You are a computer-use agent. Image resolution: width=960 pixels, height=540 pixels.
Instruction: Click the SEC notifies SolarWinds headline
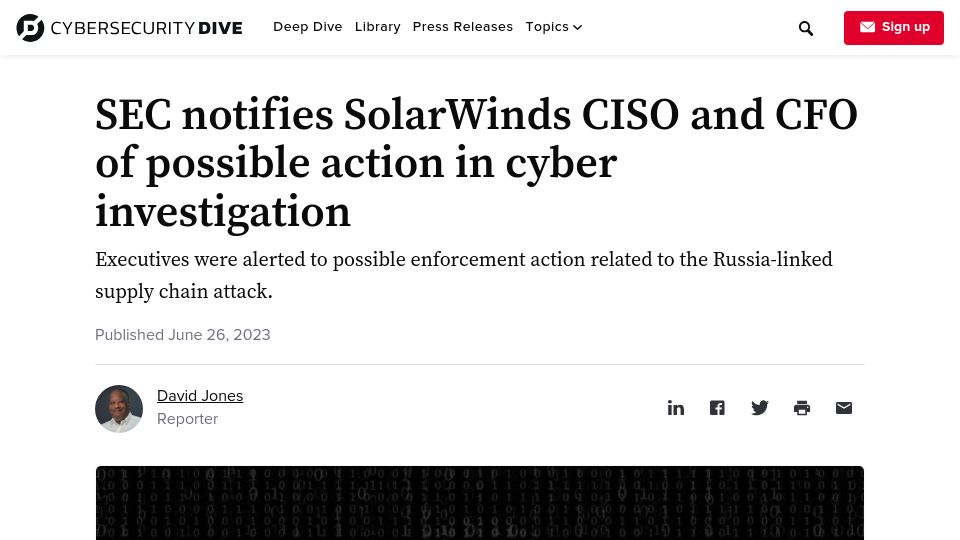(476, 163)
